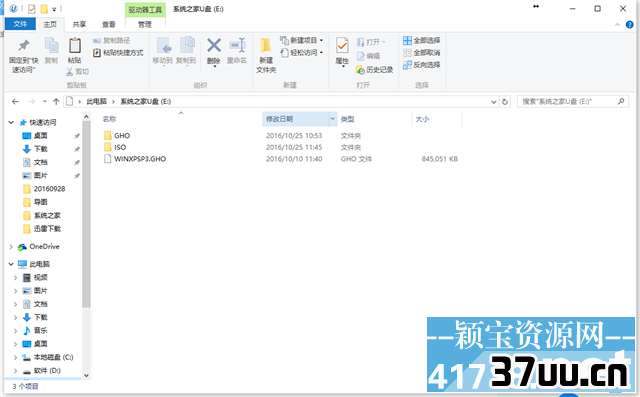
Task: Click Invert selection in ribbon
Action: pos(422,64)
